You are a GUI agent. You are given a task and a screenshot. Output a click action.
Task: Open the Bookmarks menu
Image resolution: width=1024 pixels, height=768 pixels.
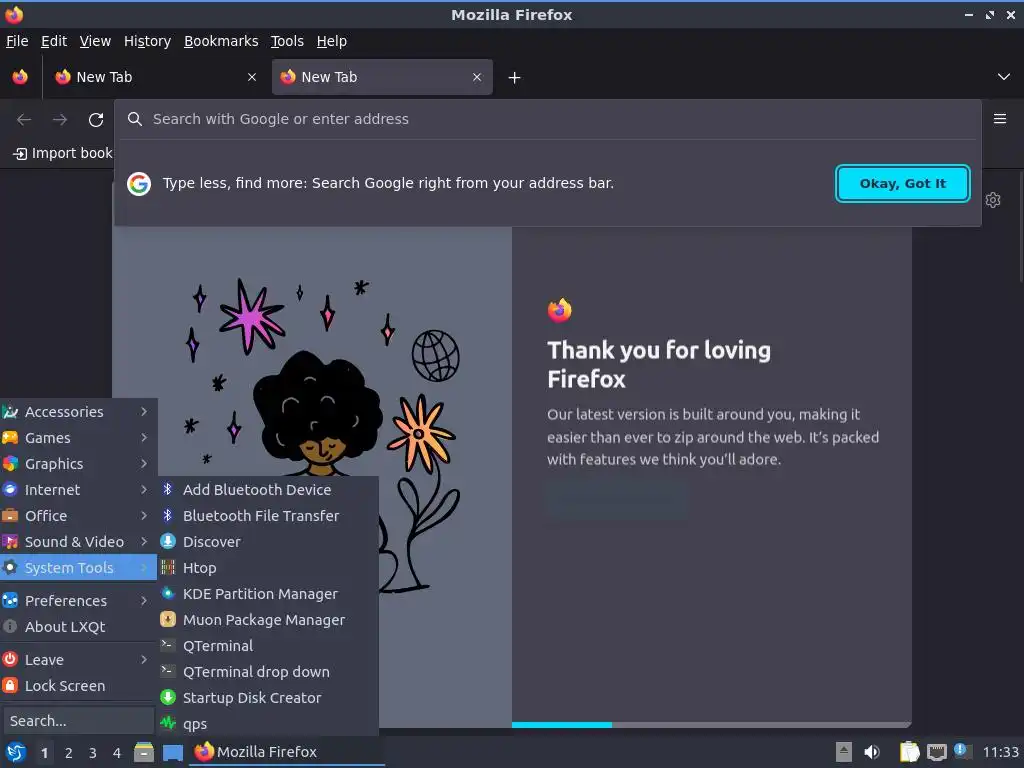tap(221, 41)
